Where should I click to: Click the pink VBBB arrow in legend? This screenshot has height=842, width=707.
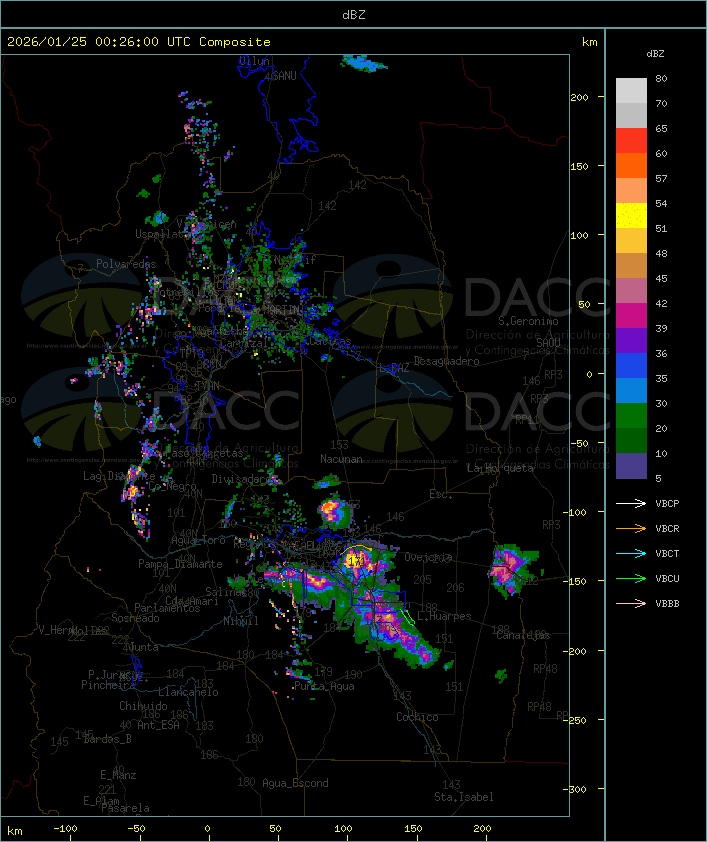click(x=632, y=603)
